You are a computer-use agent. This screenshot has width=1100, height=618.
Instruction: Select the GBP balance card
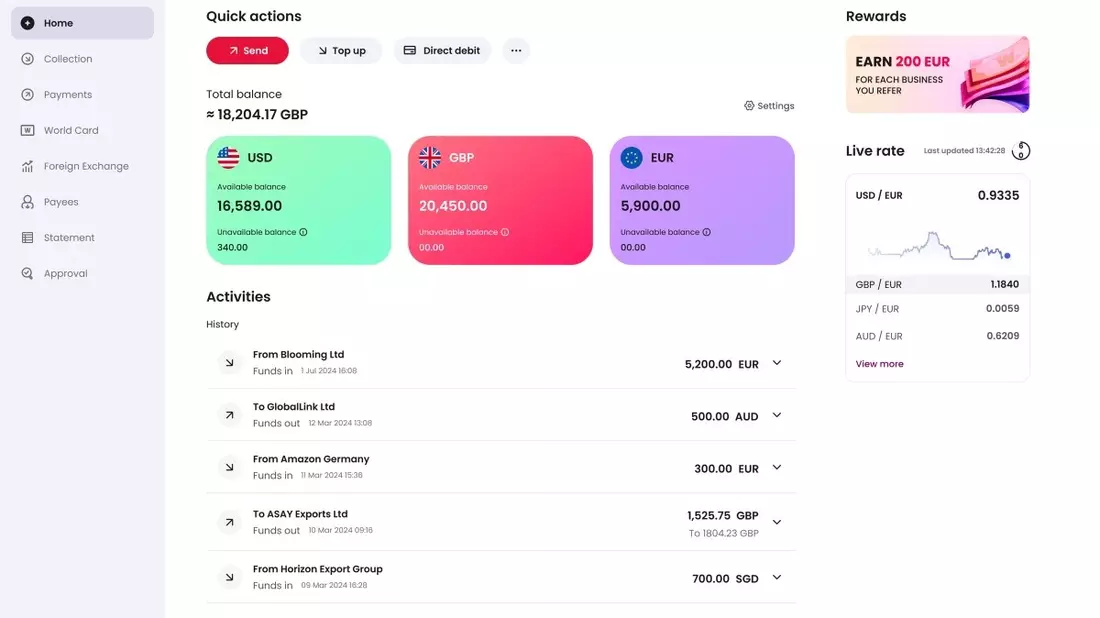500,201
